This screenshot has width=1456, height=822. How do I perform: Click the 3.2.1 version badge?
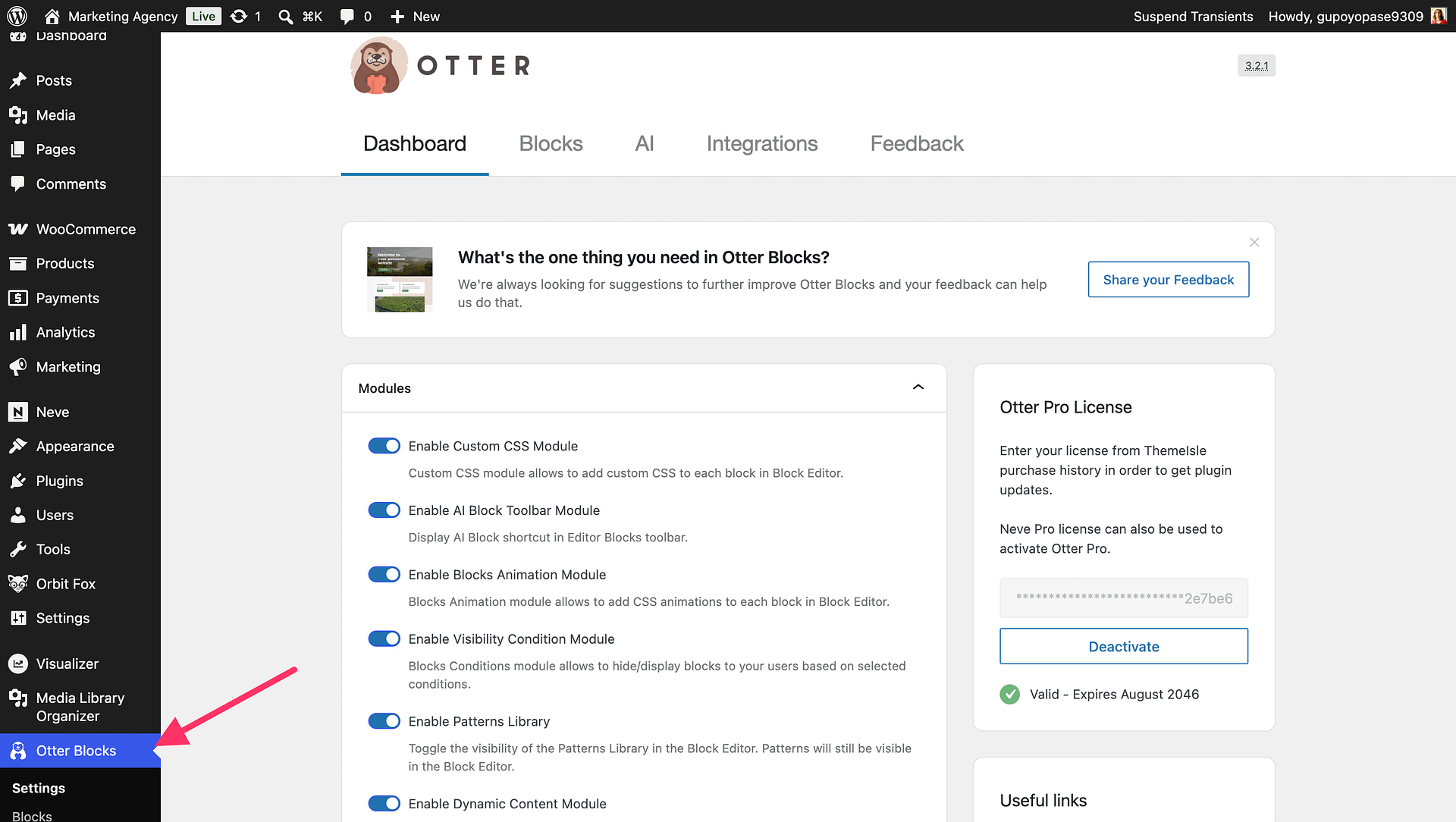[1257, 66]
